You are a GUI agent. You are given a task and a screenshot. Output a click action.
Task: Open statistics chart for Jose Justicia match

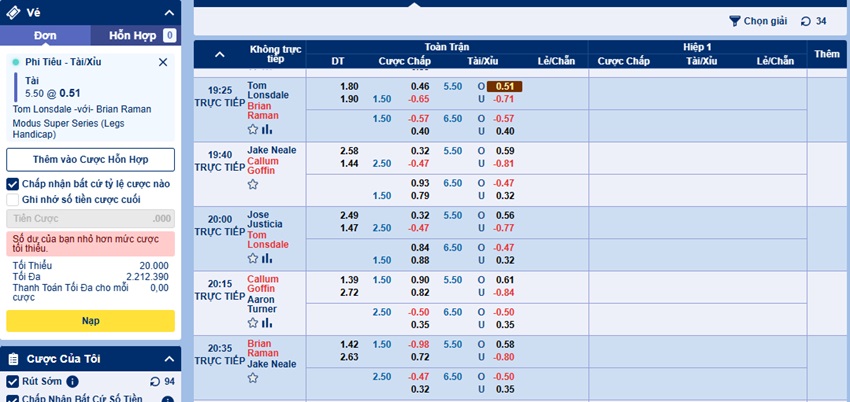point(267,258)
